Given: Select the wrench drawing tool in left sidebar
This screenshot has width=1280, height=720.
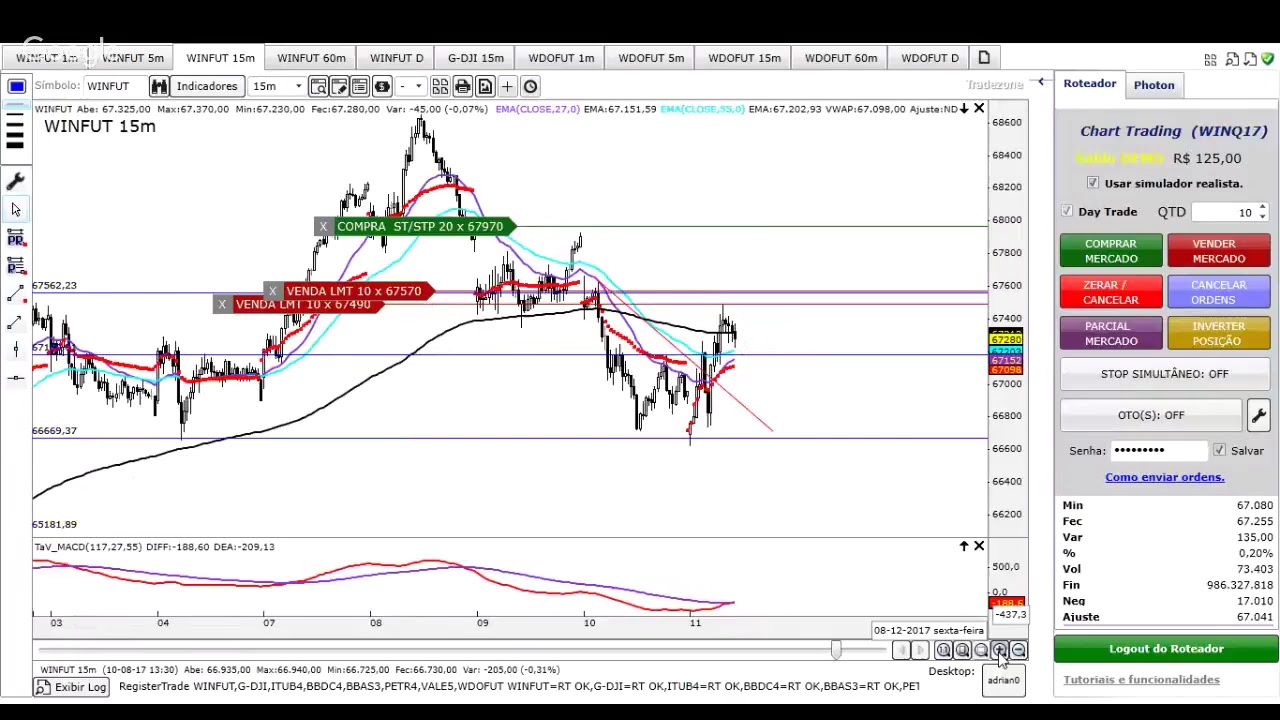Looking at the screenshot, I should [15, 181].
